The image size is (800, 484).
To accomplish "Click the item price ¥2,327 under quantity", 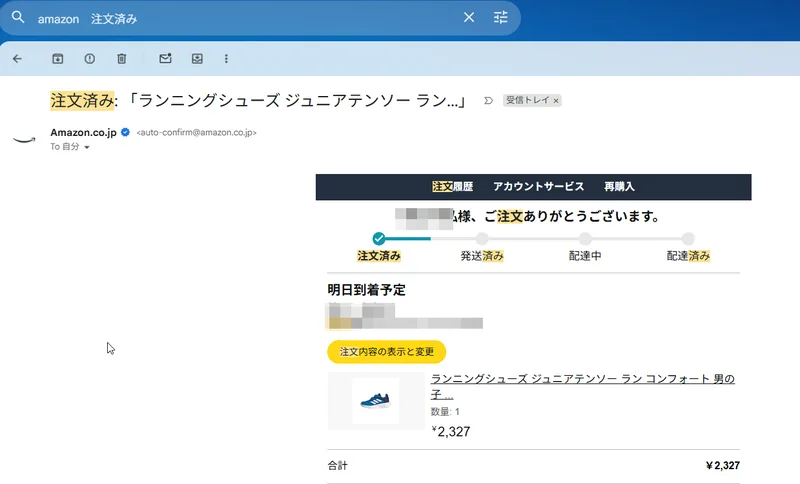I will [x=451, y=431].
